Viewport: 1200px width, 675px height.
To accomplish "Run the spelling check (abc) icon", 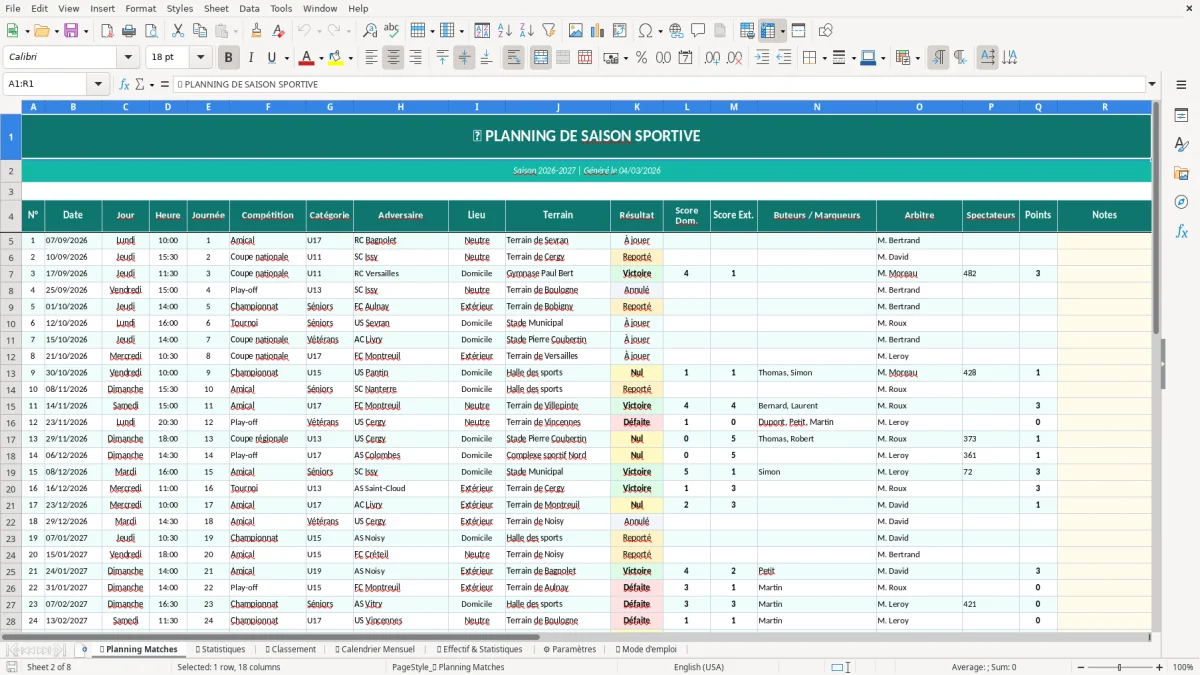I will pos(391,31).
